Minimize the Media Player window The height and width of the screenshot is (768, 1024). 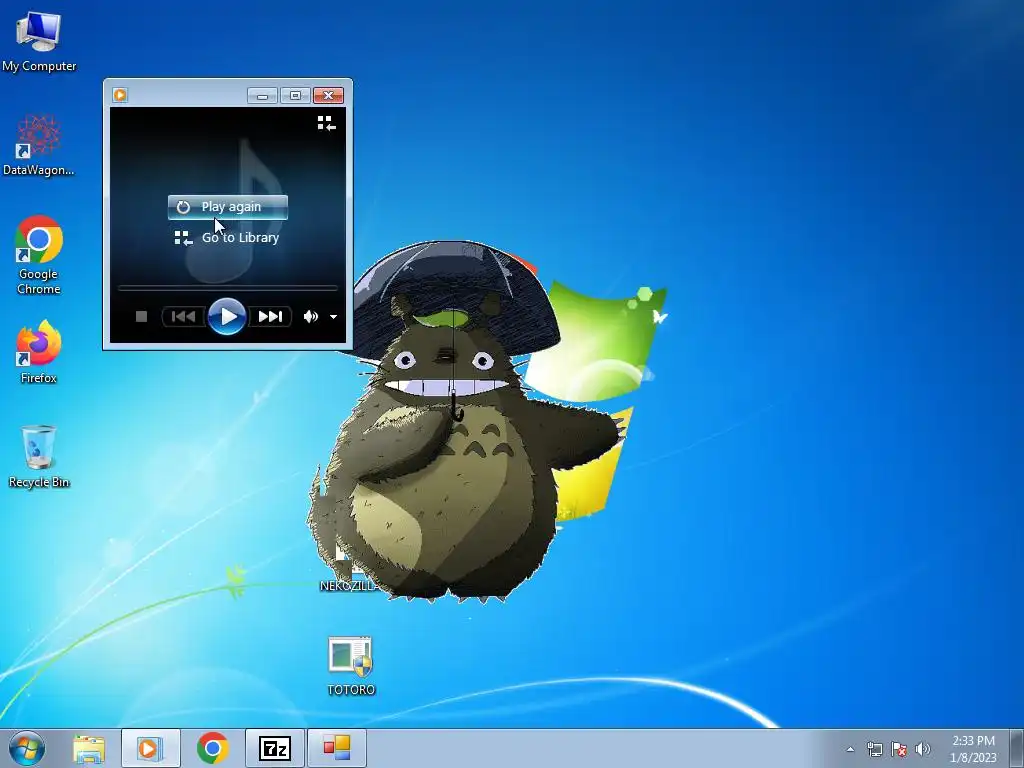pos(262,96)
